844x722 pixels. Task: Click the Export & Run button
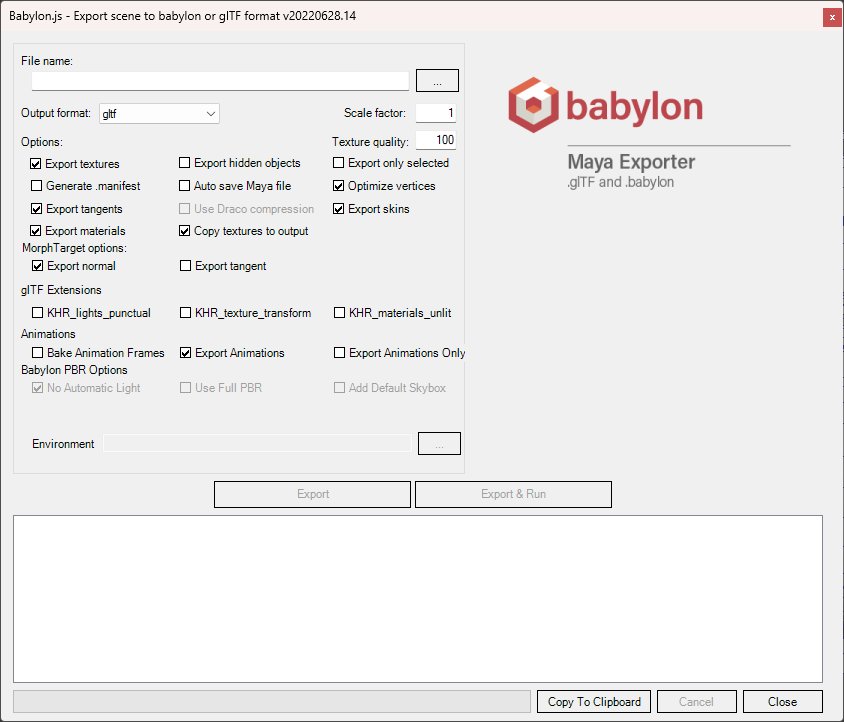[514, 494]
